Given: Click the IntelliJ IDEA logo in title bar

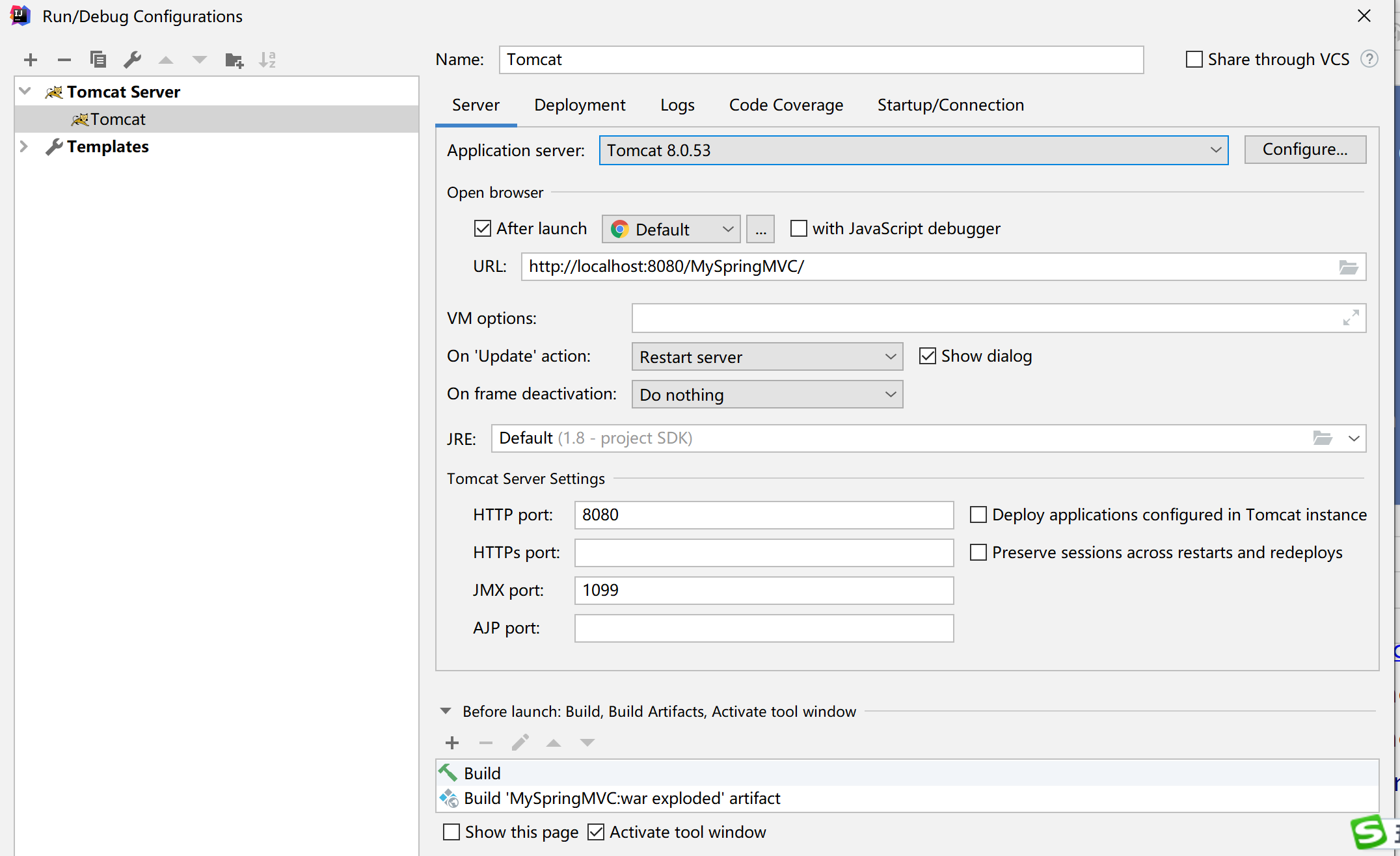Looking at the screenshot, I should (20, 16).
